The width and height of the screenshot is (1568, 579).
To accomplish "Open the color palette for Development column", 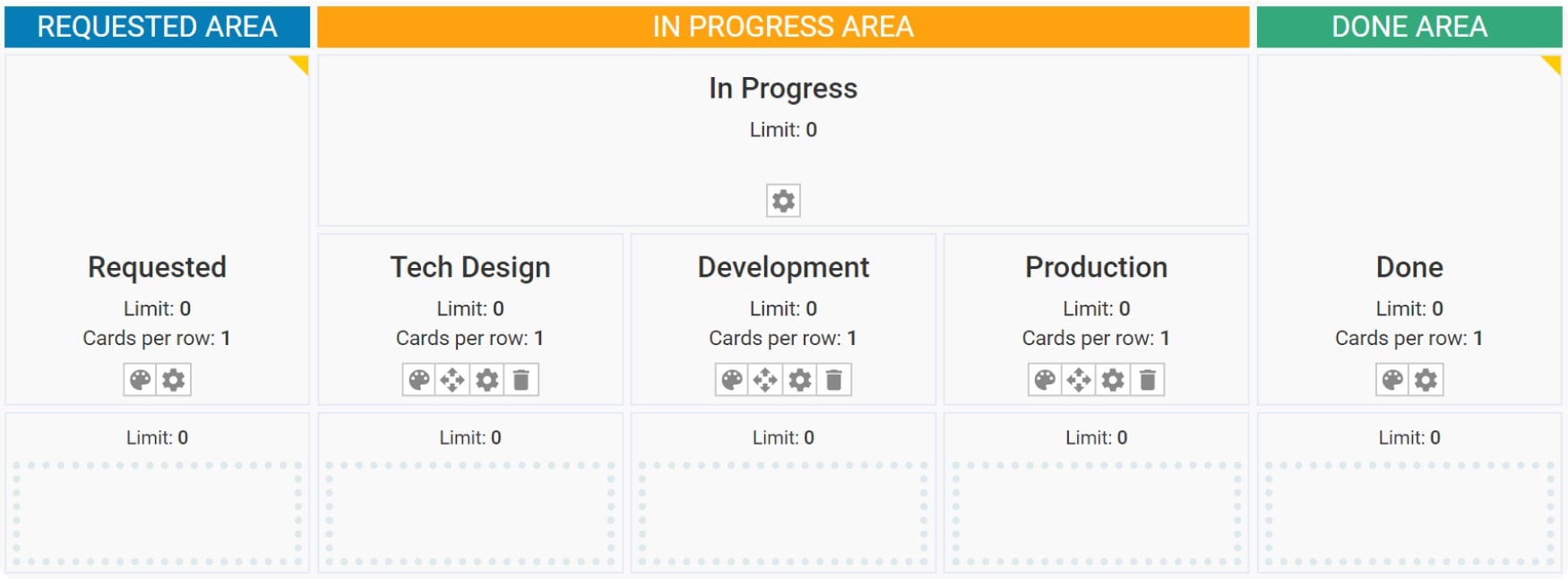I will [x=730, y=379].
